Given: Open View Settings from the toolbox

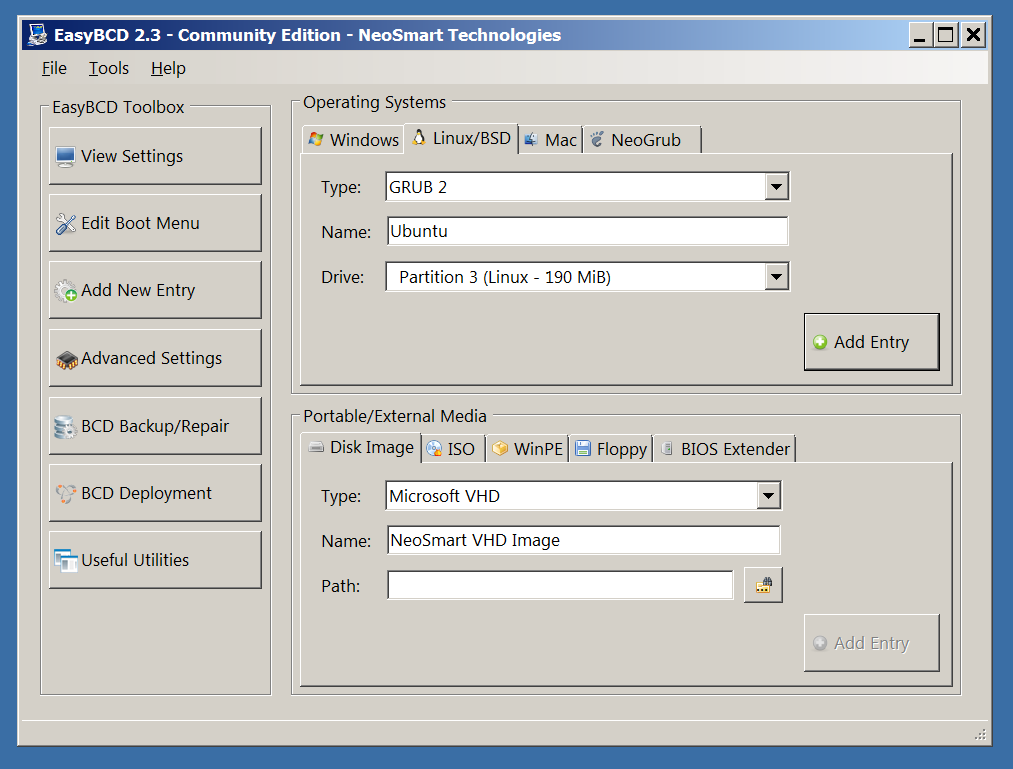Looking at the screenshot, I should tap(155, 156).
